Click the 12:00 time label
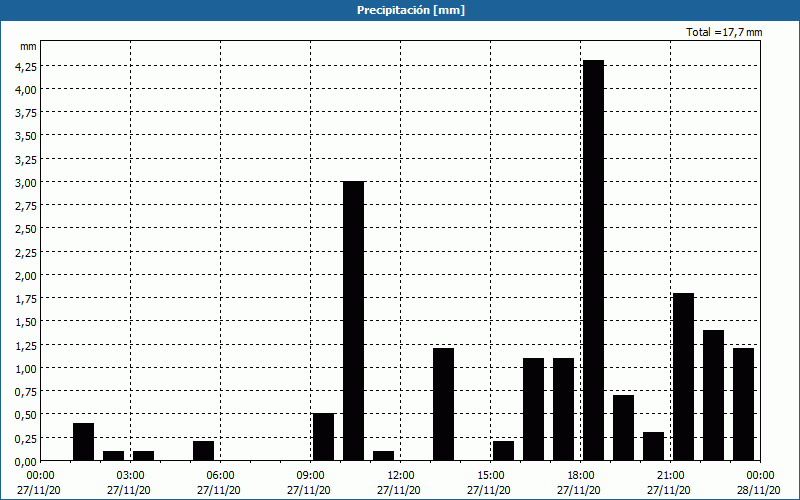800x500 pixels. (x=401, y=476)
